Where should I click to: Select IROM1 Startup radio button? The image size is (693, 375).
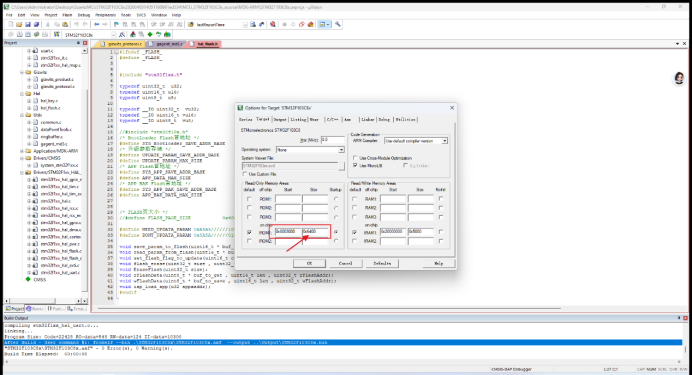coord(336,232)
